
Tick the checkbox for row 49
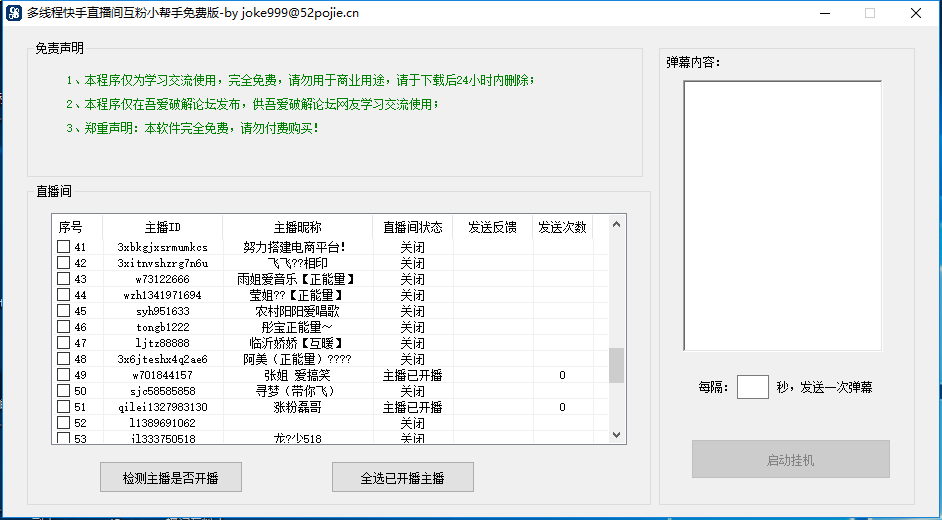coord(64,375)
